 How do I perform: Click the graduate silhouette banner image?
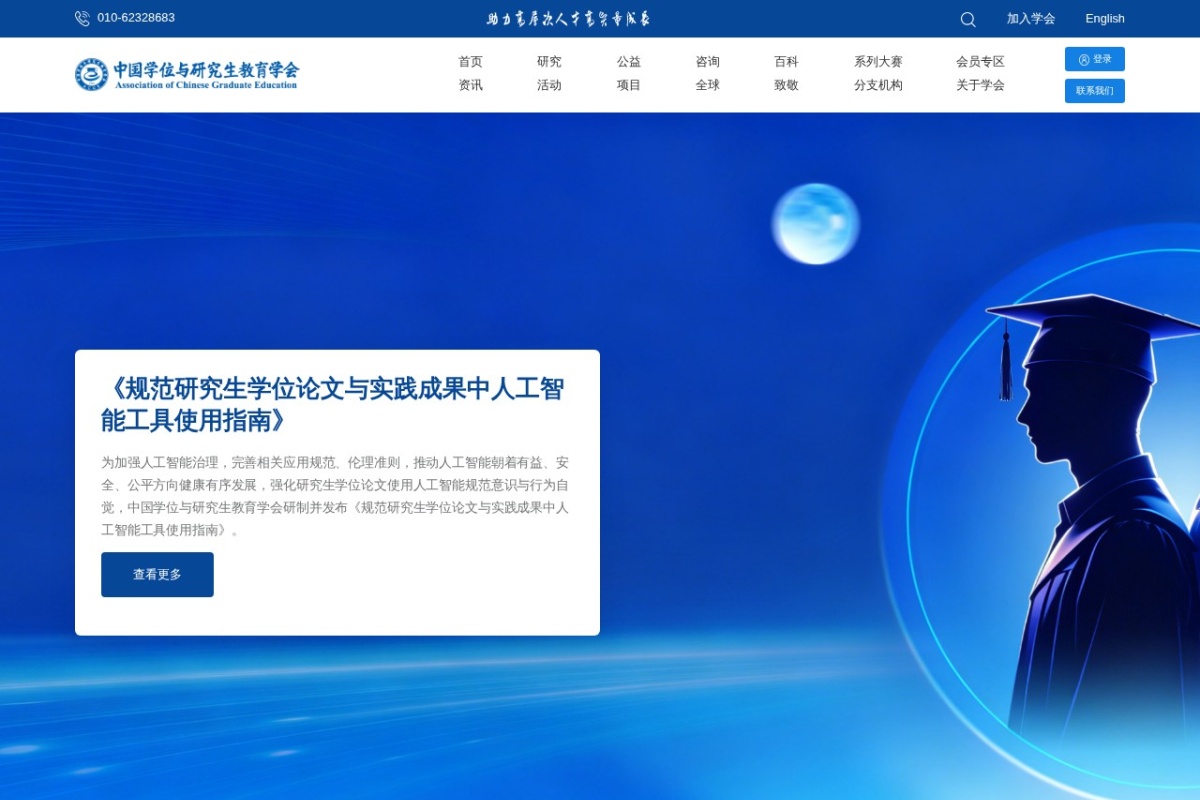pyautogui.click(x=1095, y=515)
